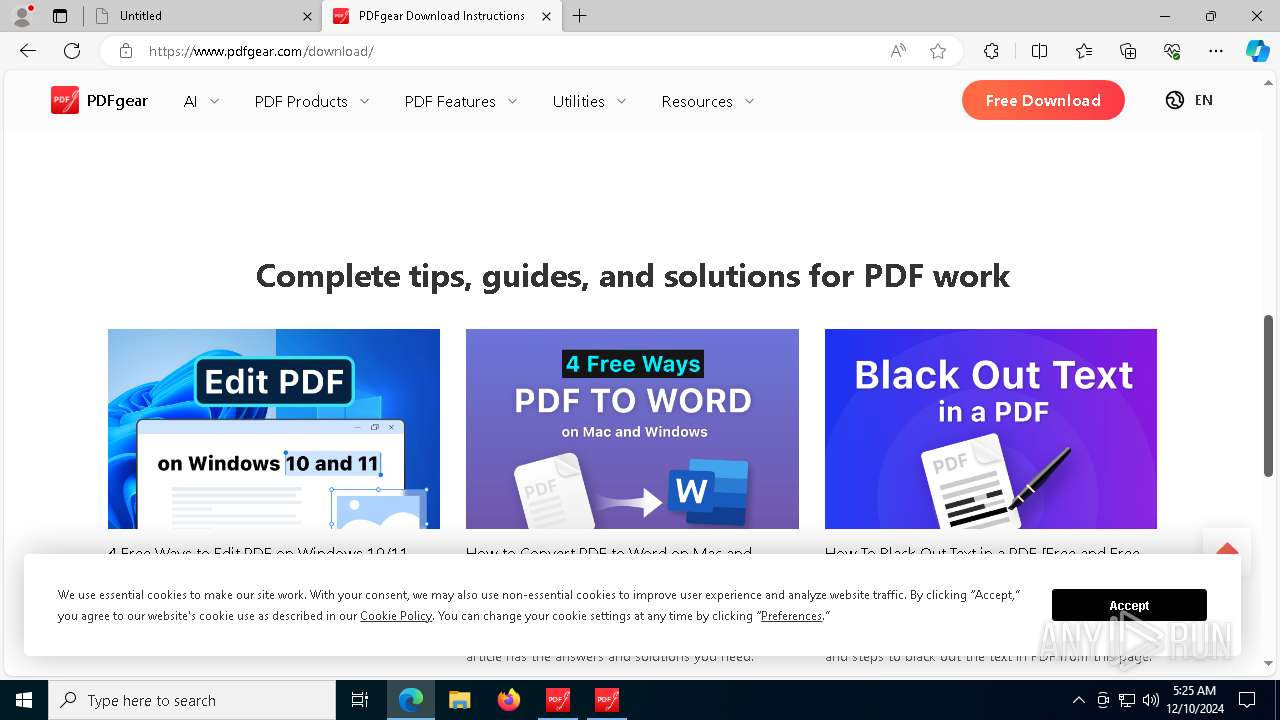This screenshot has width=1280, height=720.
Task: Close the PDFgear Download Instructions tab
Action: 546,16
